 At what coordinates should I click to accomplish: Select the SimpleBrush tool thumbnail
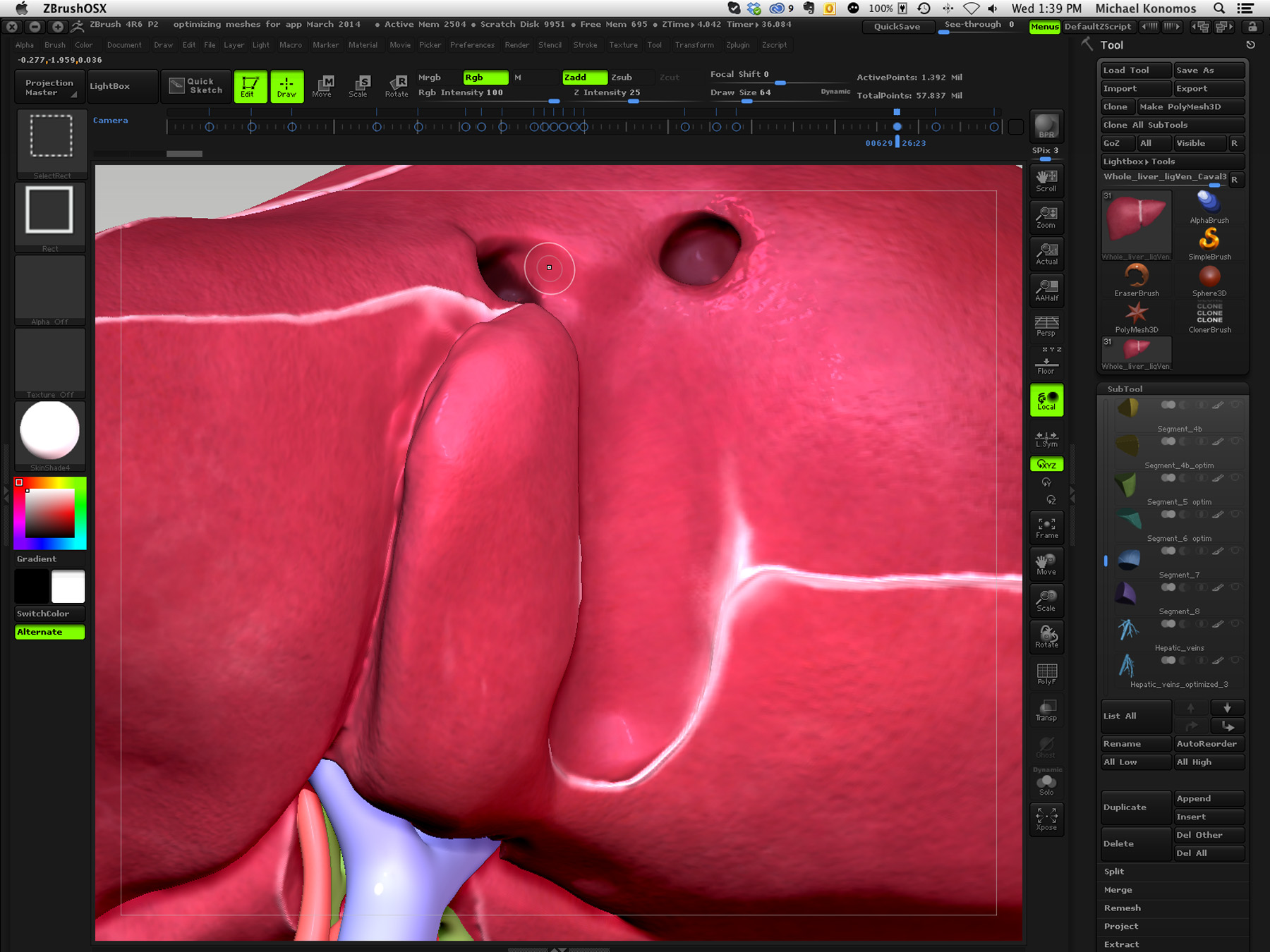pos(1209,244)
